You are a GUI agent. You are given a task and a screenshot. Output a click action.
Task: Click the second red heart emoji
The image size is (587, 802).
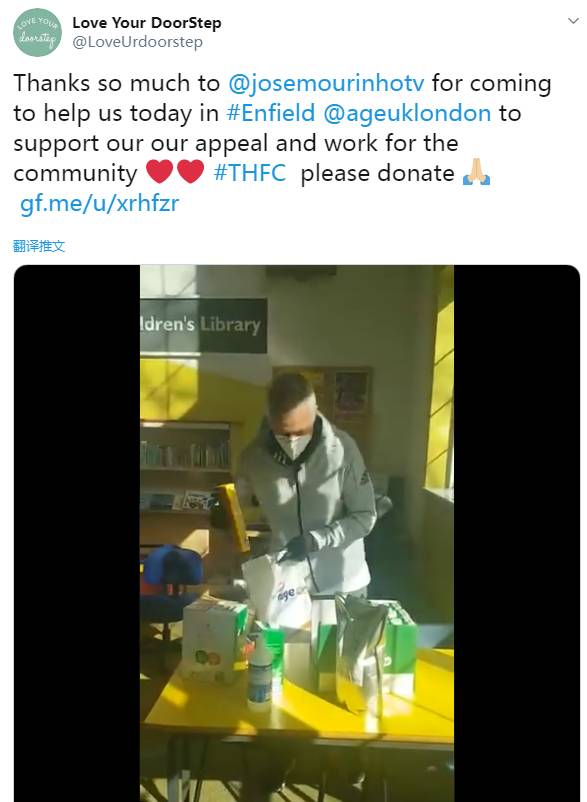(191, 172)
